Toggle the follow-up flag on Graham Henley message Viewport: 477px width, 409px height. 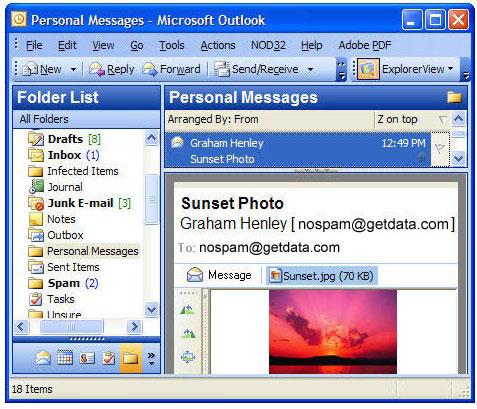(440, 149)
